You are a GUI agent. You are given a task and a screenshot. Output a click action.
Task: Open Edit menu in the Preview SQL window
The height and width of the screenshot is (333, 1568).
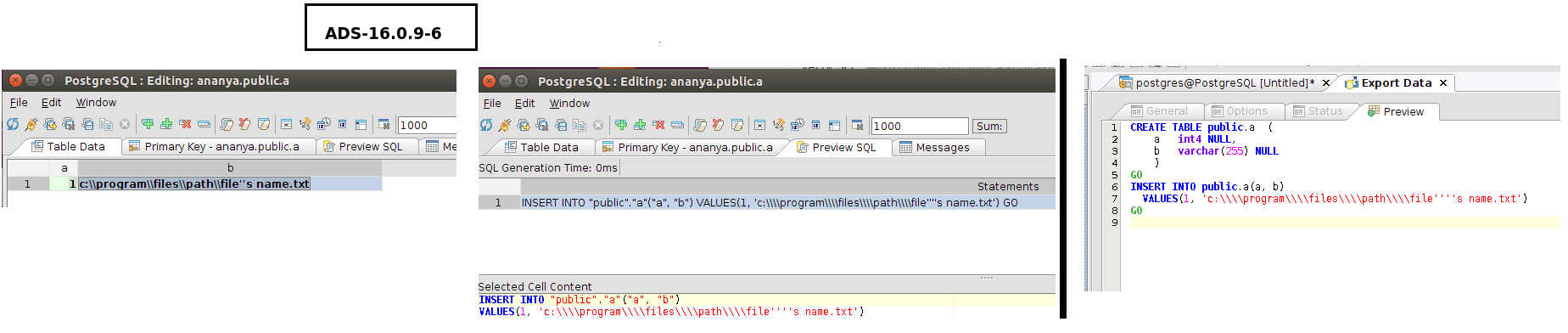(x=525, y=103)
